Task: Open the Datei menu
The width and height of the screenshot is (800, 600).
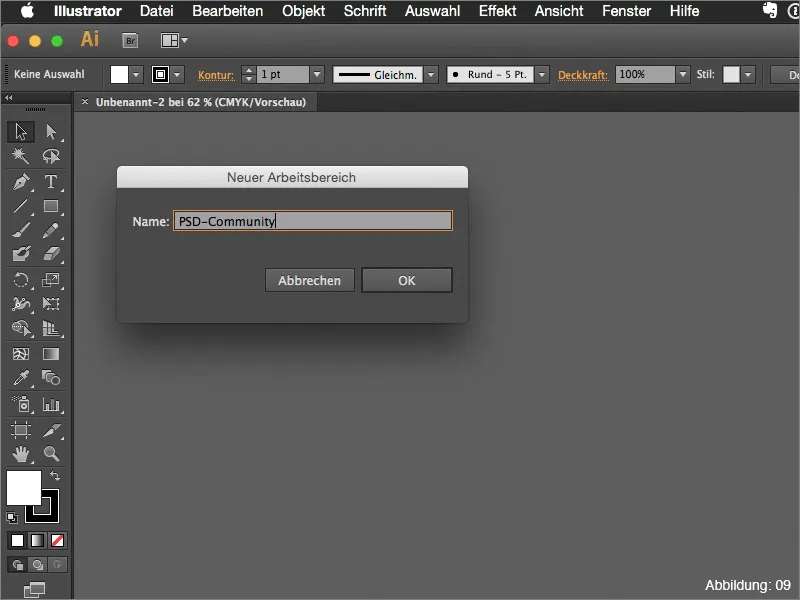Action: 157,11
